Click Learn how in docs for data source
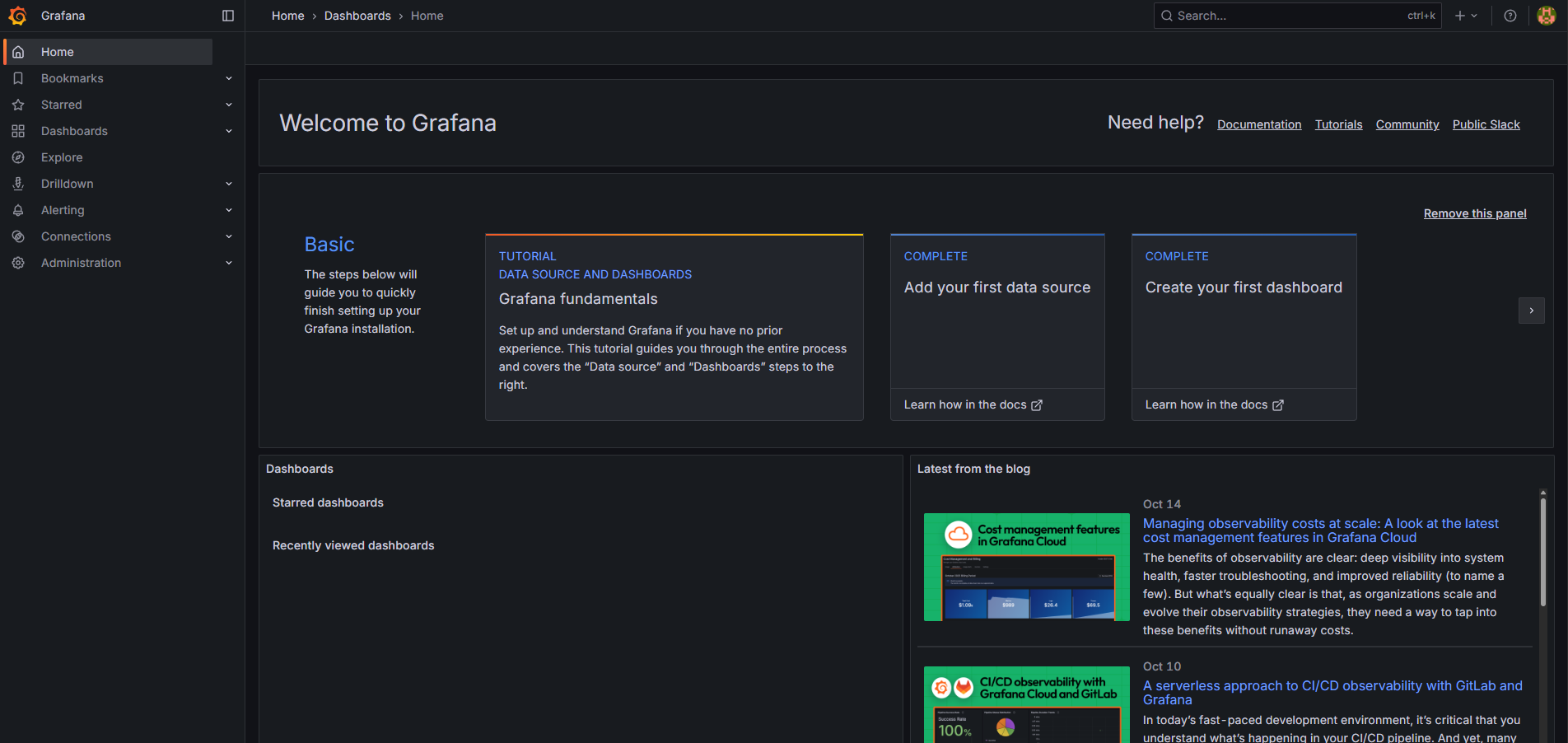The width and height of the screenshot is (1568, 743). coord(973,404)
